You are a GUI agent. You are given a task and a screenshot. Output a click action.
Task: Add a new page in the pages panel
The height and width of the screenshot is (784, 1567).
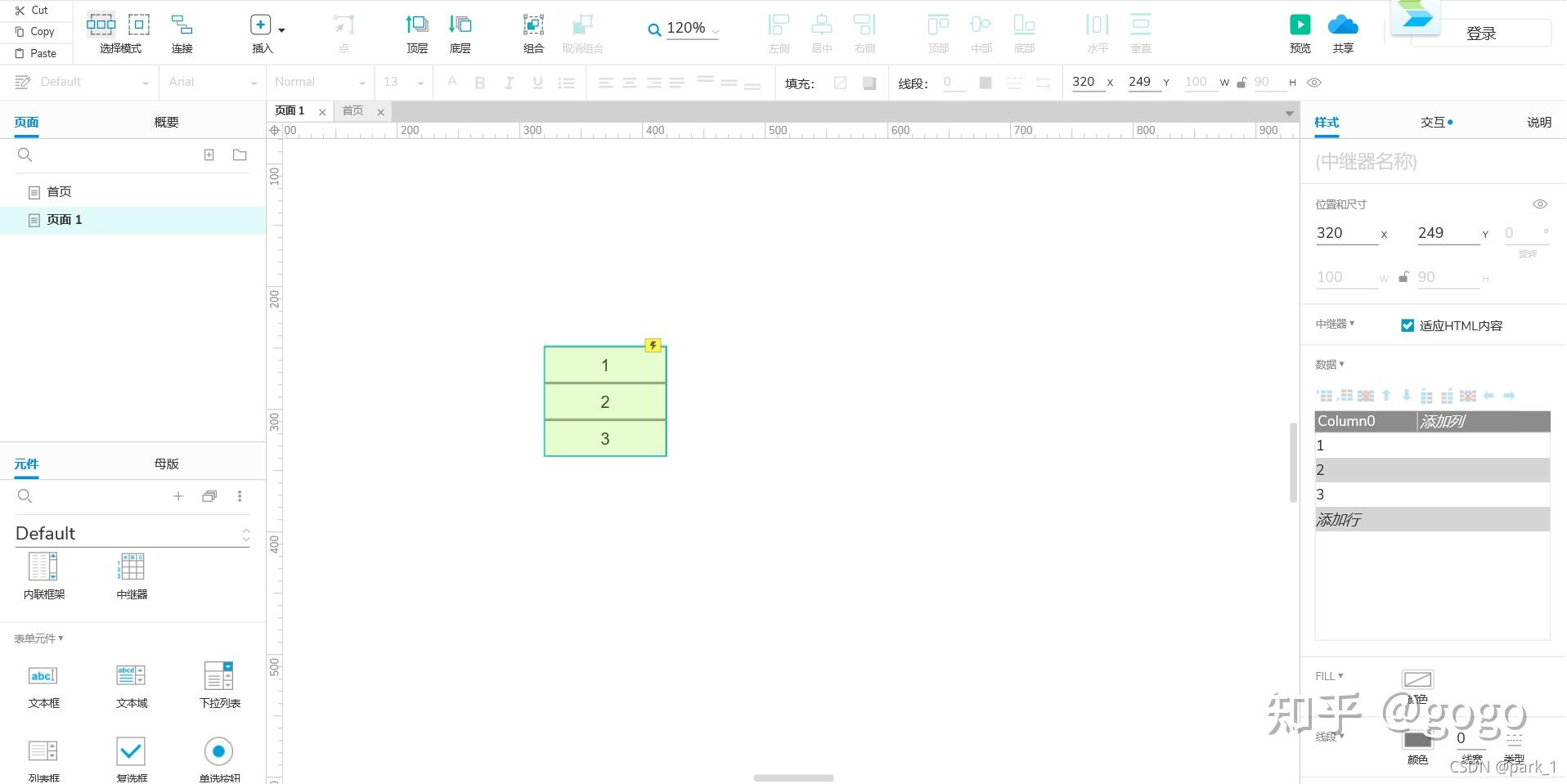(x=209, y=155)
